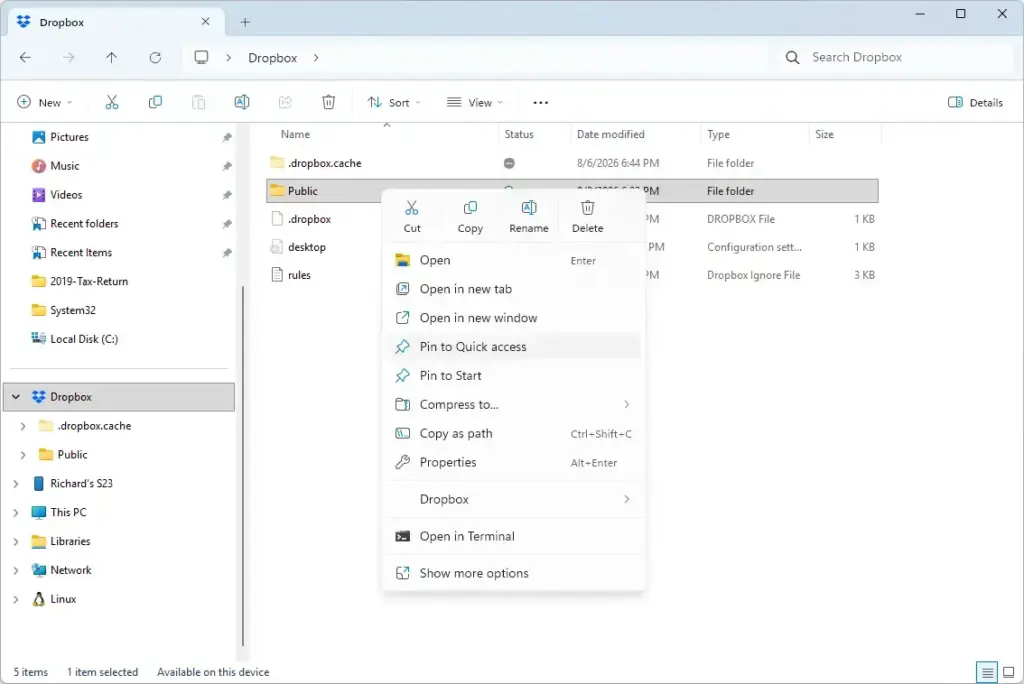Click the toolbar Delete trash icon
Viewport: 1024px width, 684px height.
point(328,102)
